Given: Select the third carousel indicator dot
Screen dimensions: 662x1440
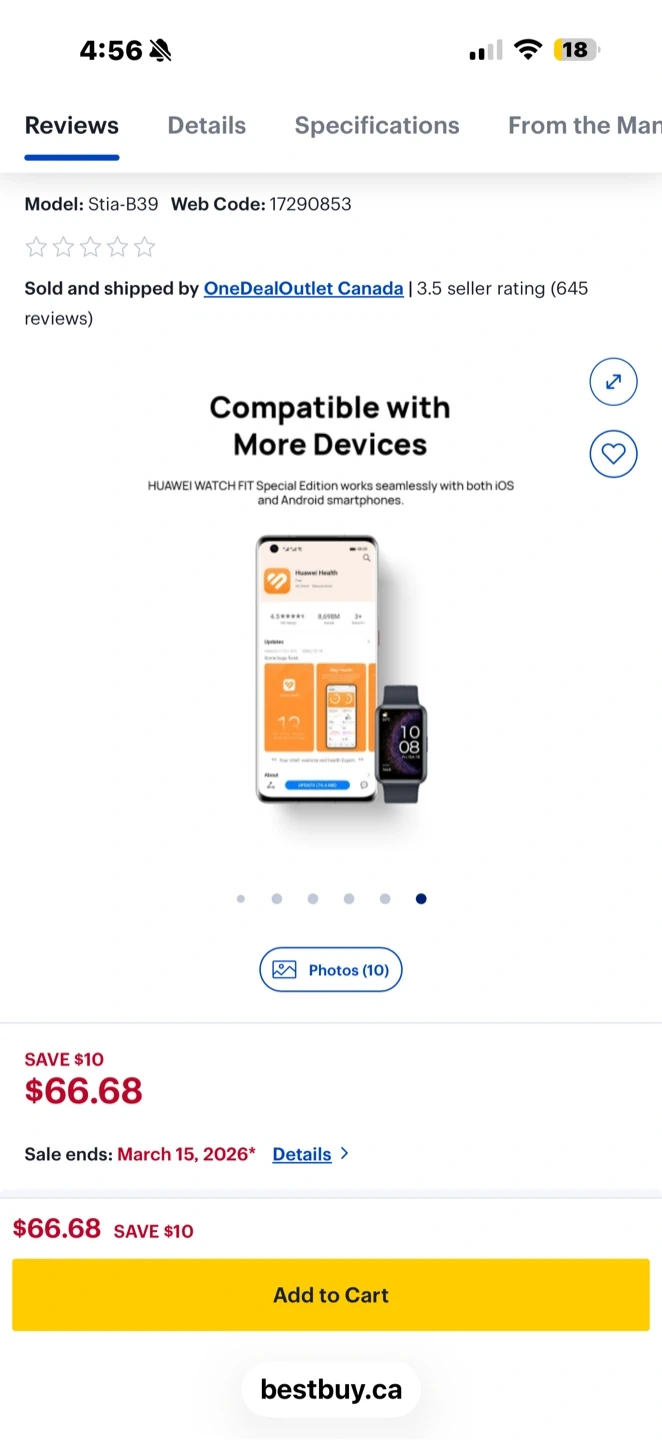Looking at the screenshot, I should 313,899.
